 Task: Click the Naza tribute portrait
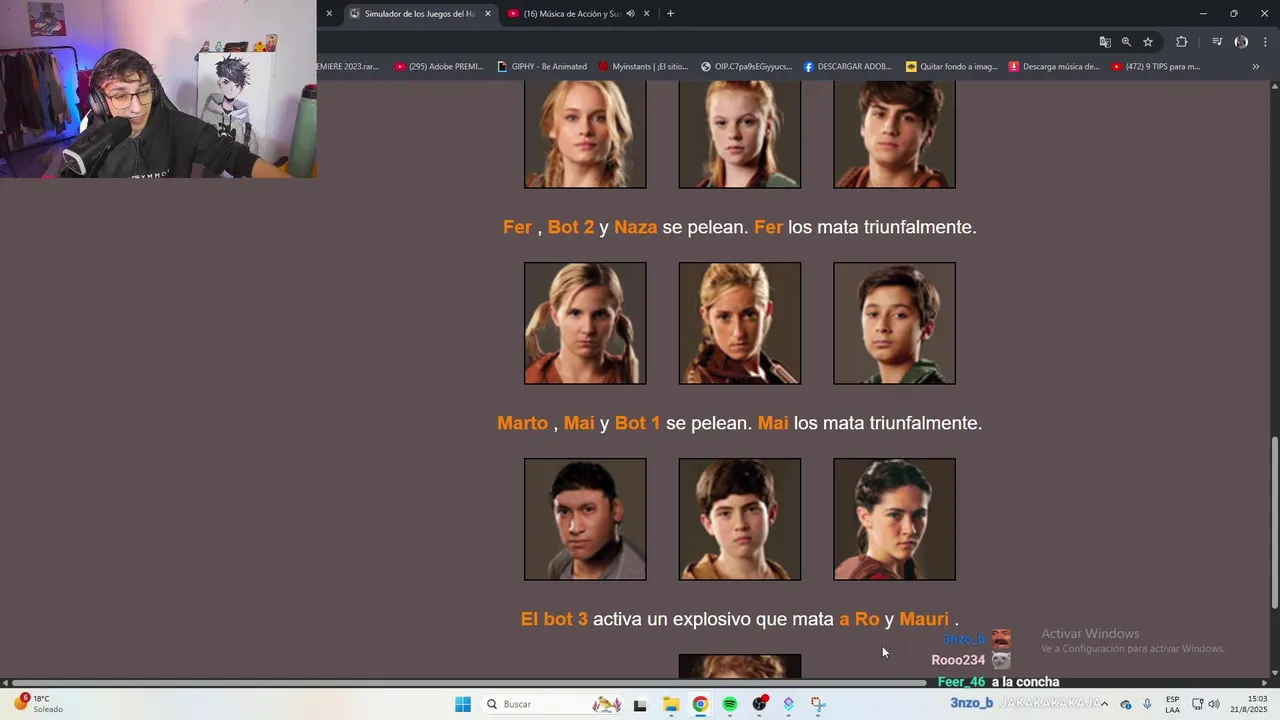(894, 323)
